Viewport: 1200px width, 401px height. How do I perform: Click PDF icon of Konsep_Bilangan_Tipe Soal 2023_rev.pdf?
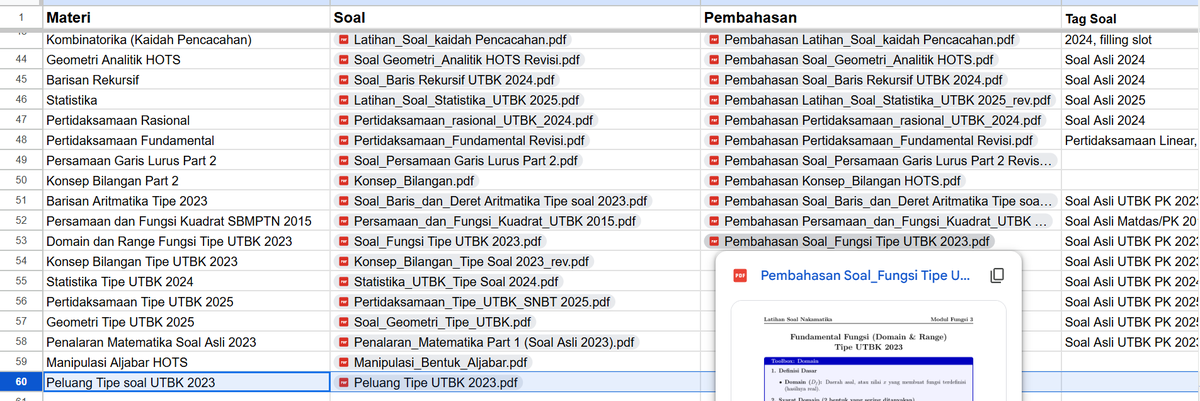[x=343, y=262]
